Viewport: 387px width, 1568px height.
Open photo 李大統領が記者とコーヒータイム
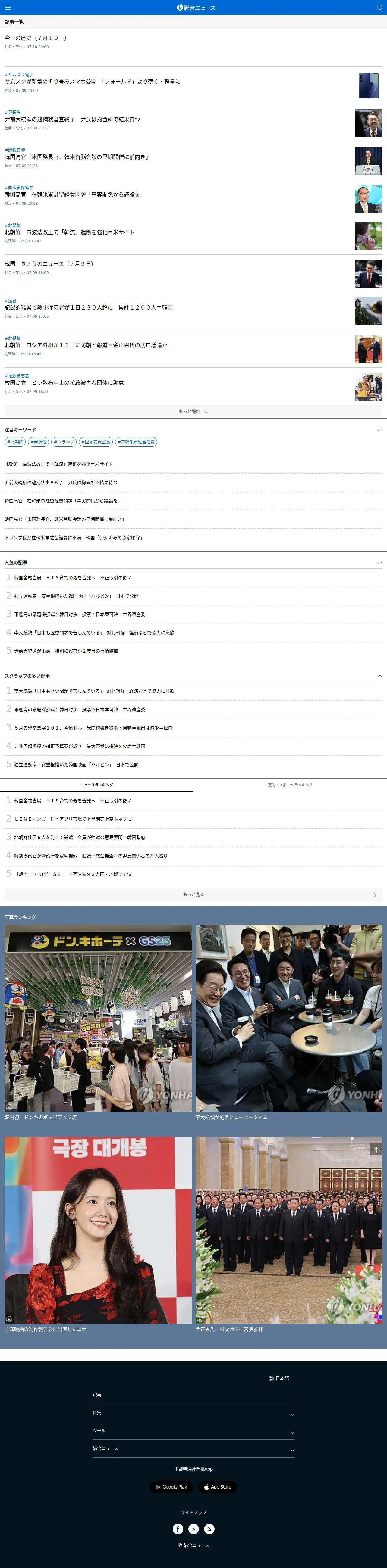click(289, 1018)
